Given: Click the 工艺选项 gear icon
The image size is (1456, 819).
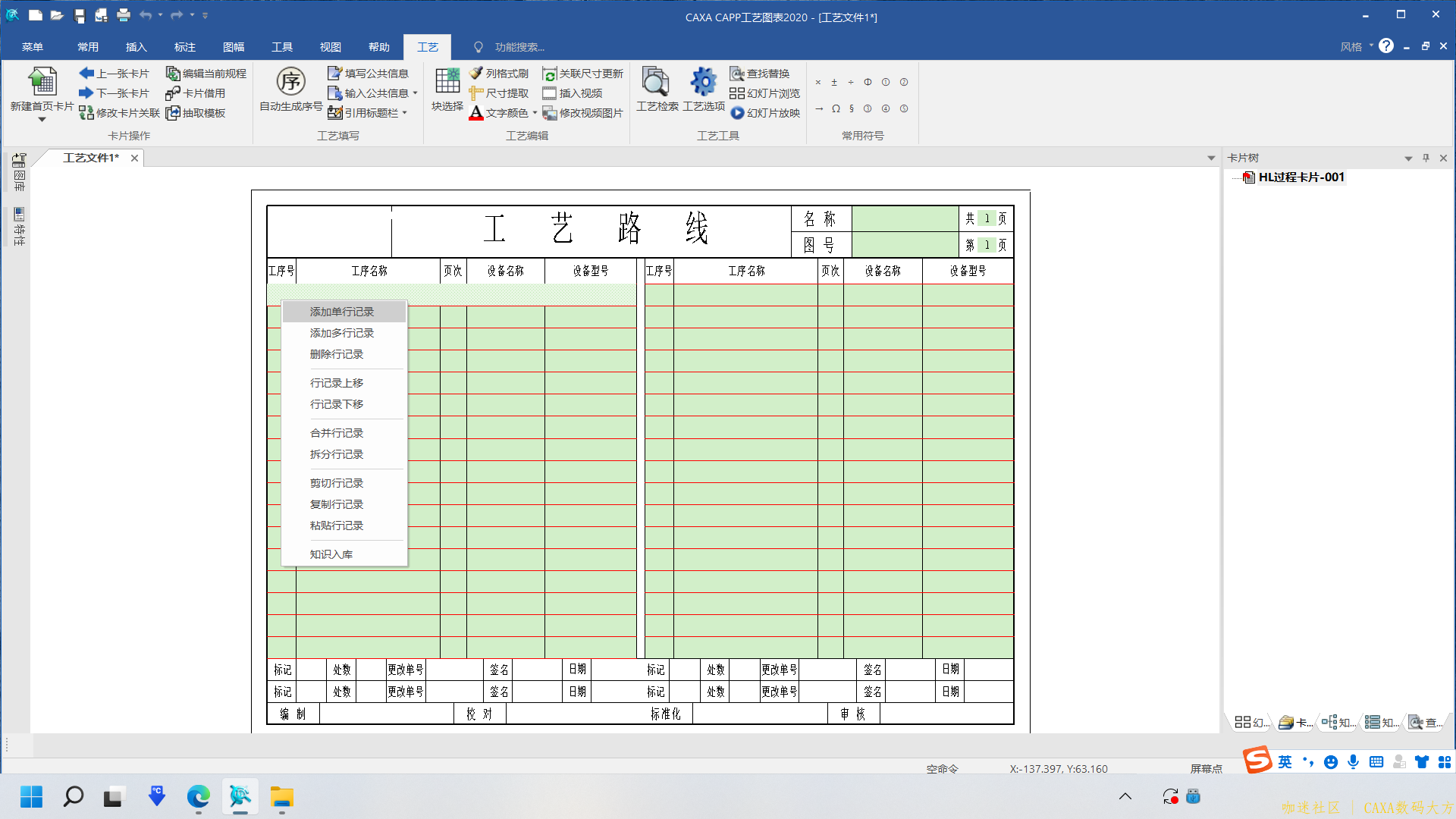Looking at the screenshot, I should 703,82.
